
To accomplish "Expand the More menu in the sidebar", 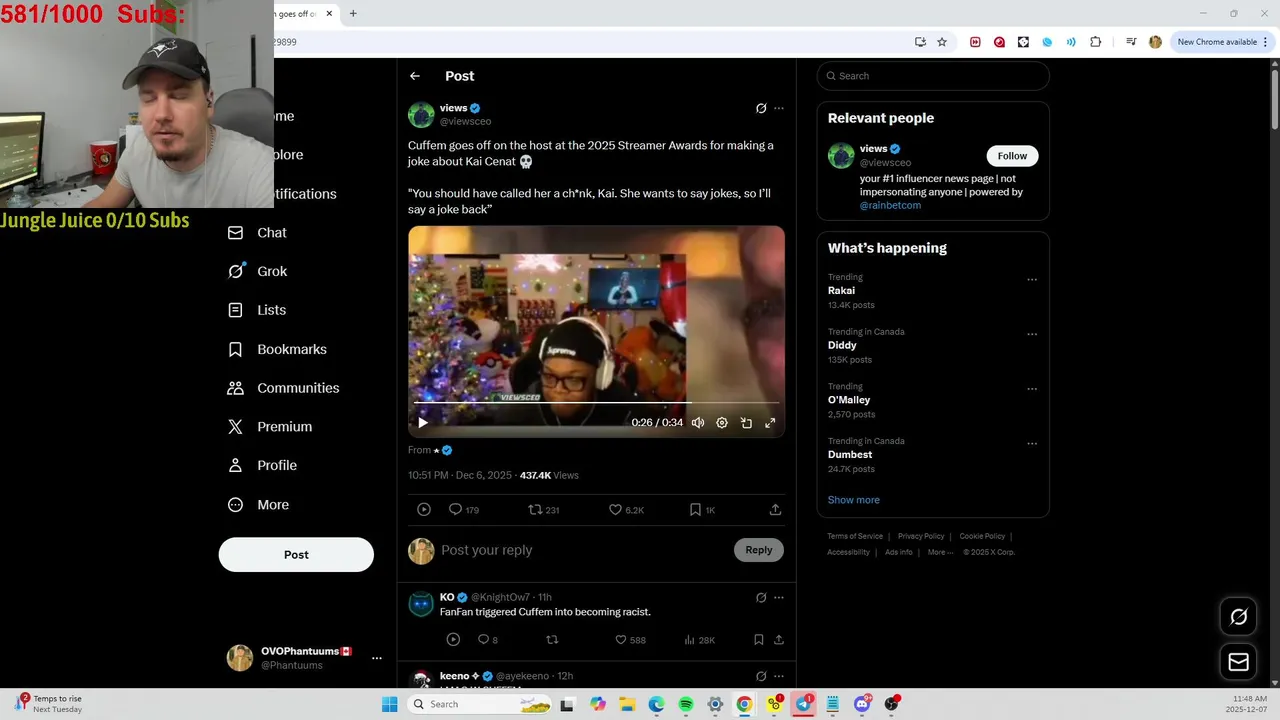I will coord(258,505).
